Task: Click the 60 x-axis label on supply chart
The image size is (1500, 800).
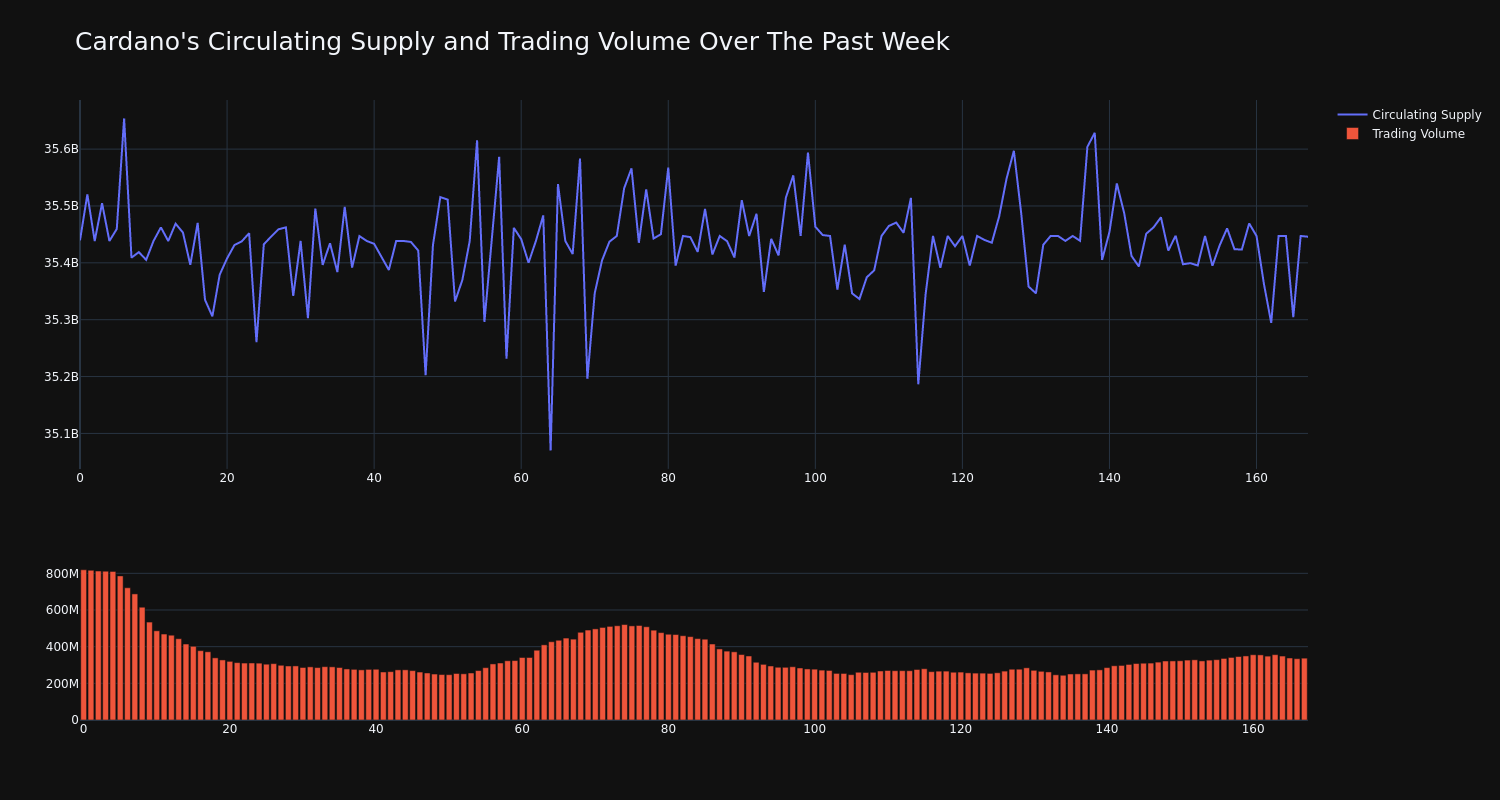Action: tap(521, 478)
